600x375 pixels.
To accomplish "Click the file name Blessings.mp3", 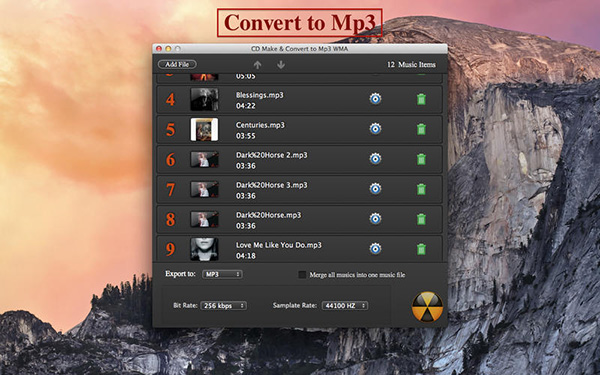I will point(260,95).
